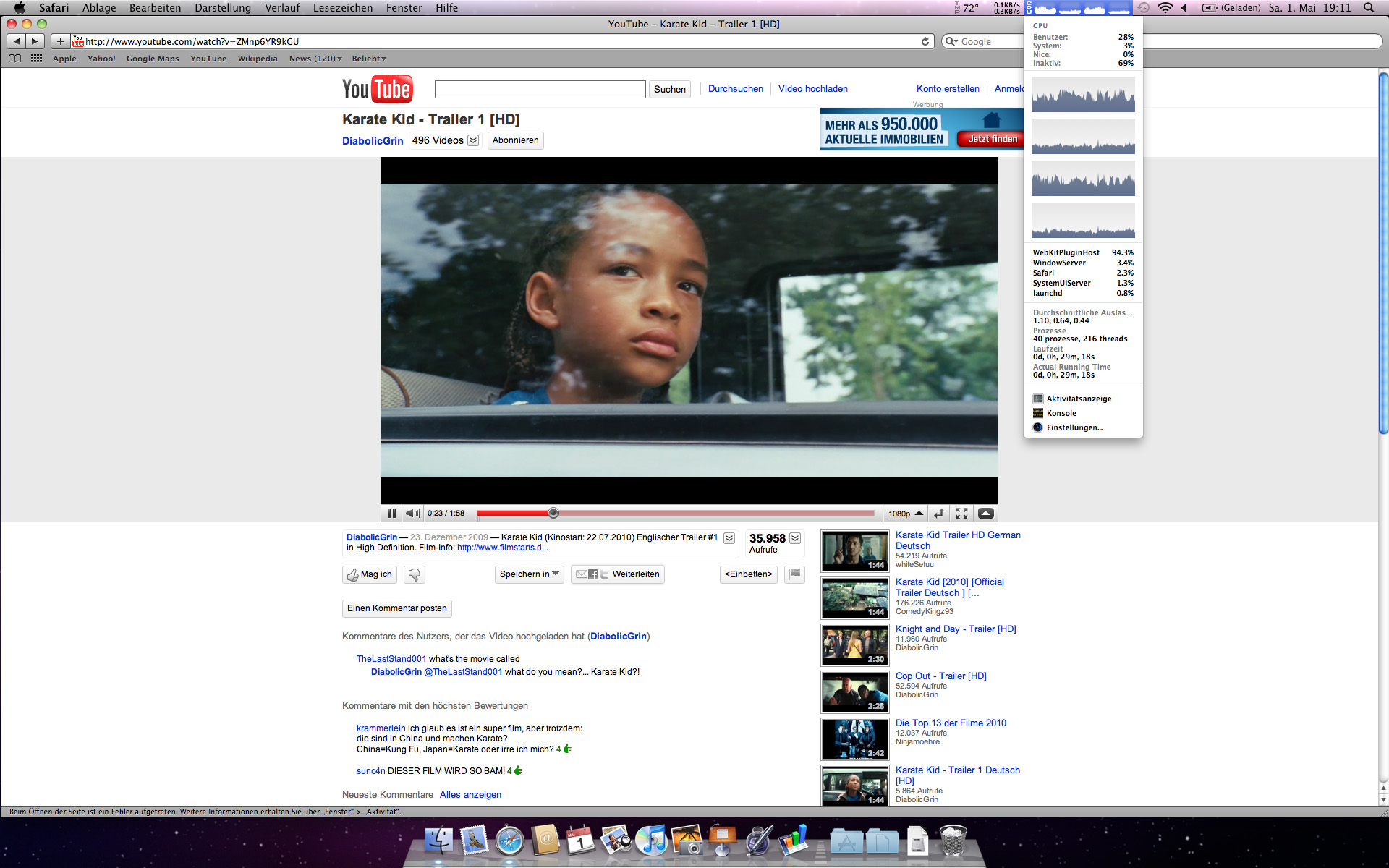Screen dimensions: 1389x868
Task: Open the player pop-up arrow menu icon
Action: click(985, 513)
